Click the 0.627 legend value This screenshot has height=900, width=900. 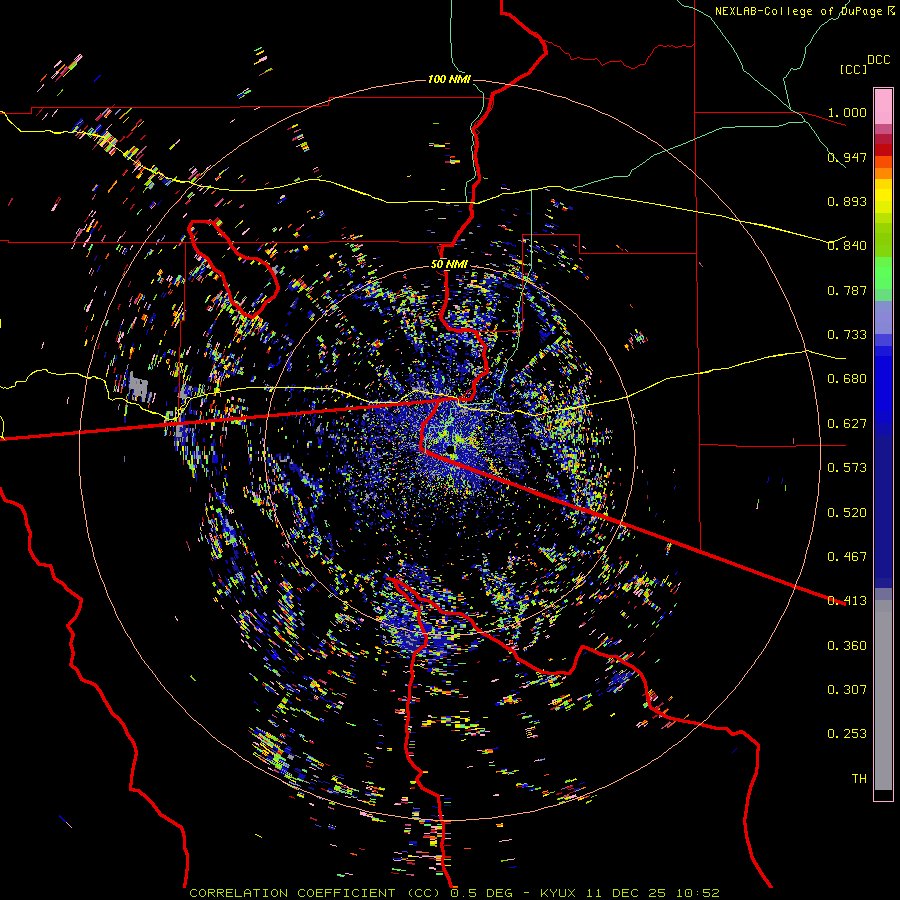[847, 423]
